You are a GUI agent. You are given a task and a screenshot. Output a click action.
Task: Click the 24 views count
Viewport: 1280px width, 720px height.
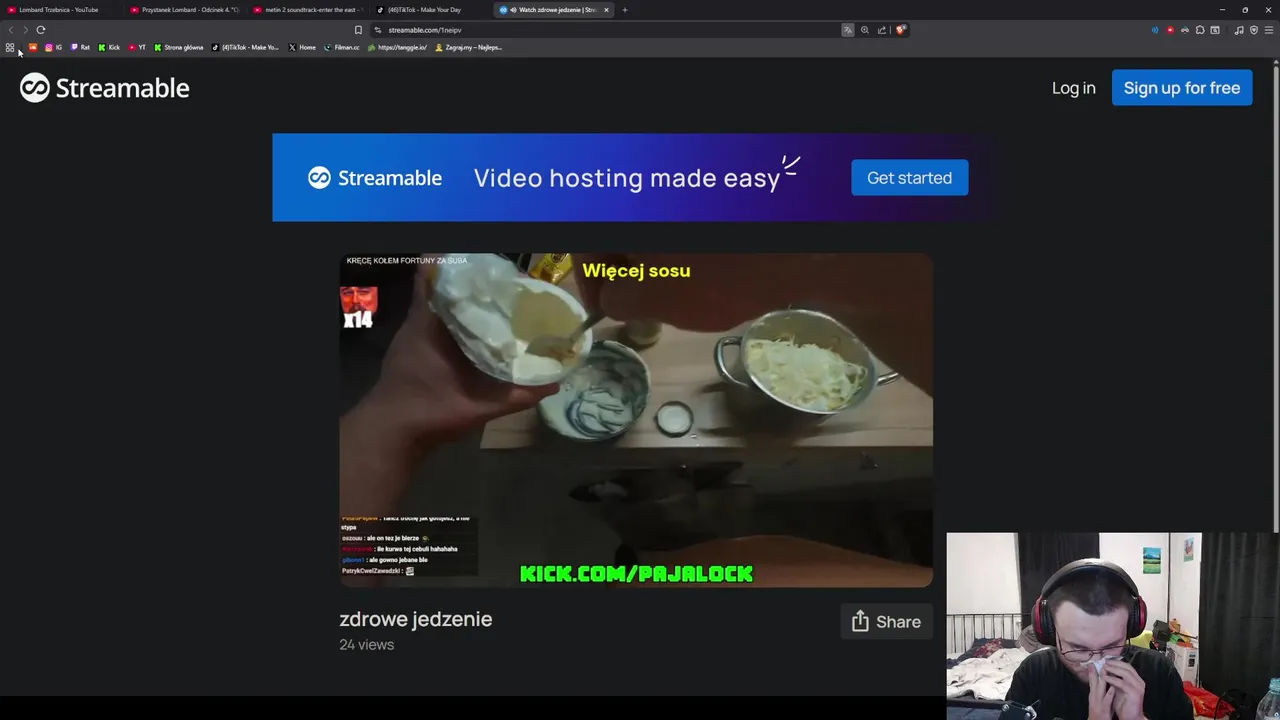click(x=366, y=645)
